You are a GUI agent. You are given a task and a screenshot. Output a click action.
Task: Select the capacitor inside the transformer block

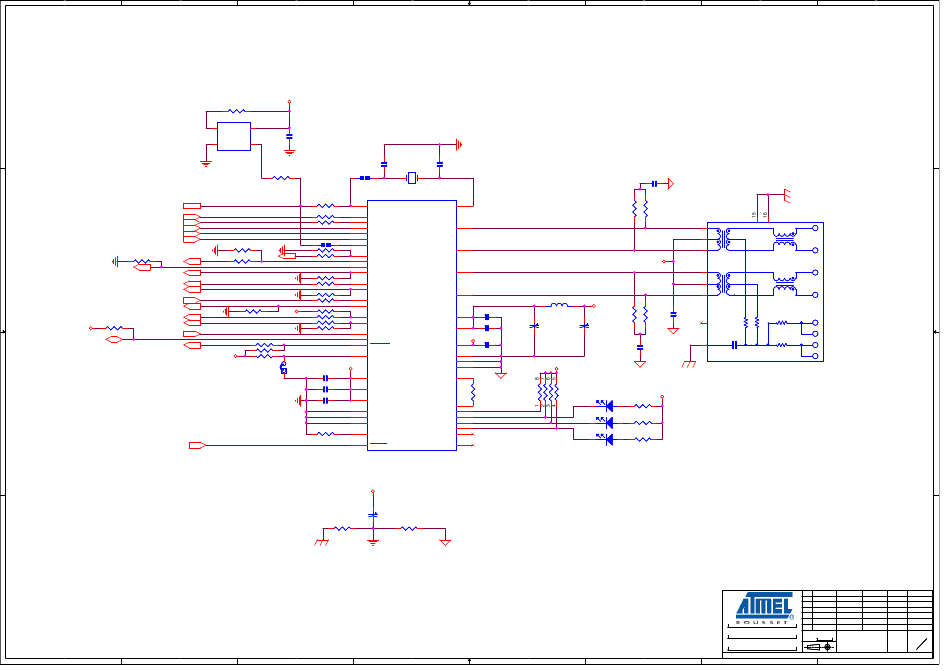click(x=734, y=345)
